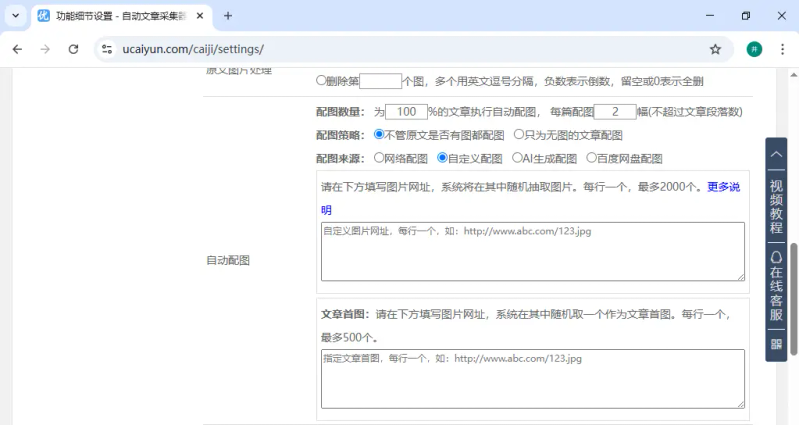Open the QR code icon in side panel

776,344
